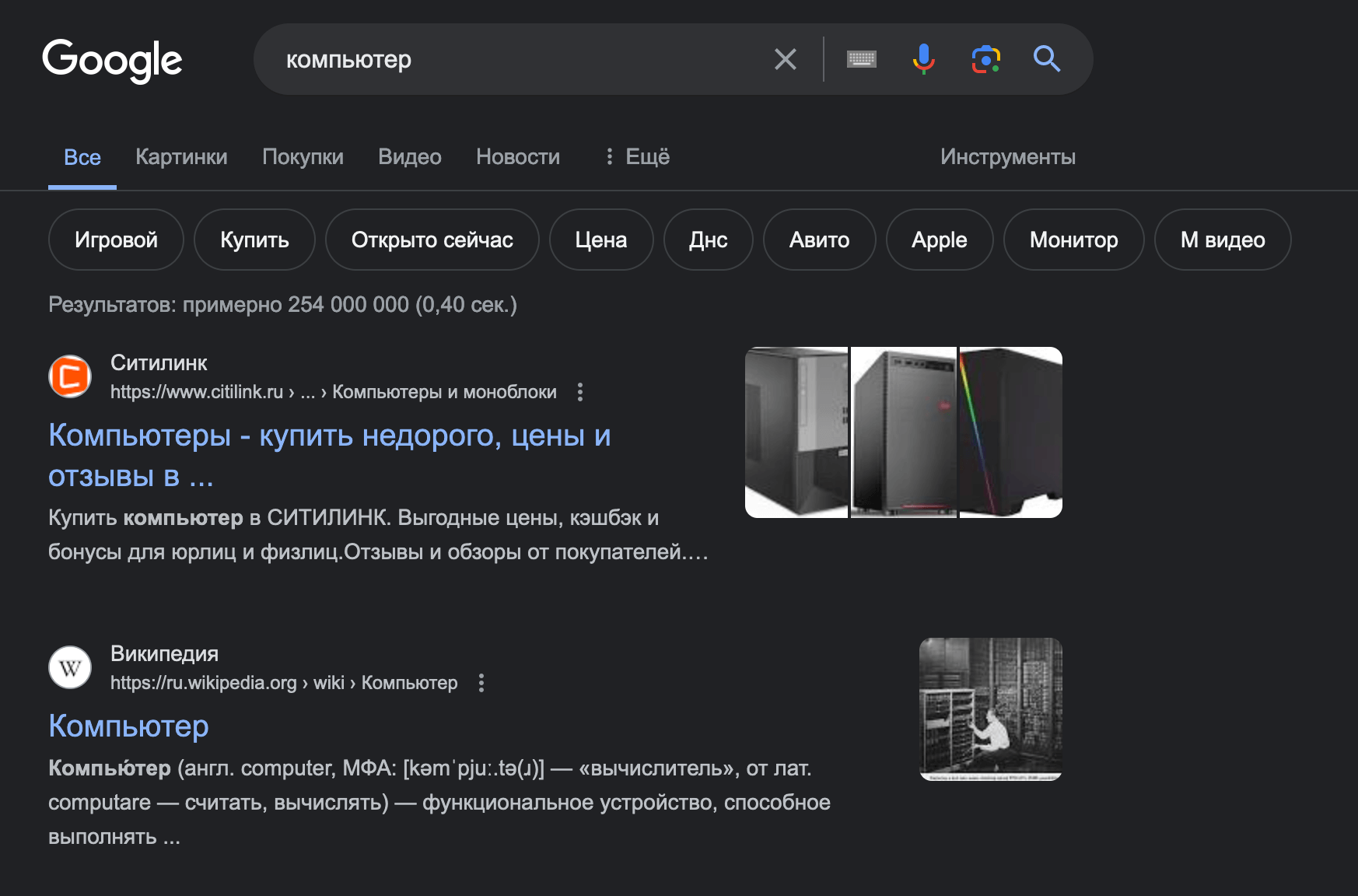The width and height of the screenshot is (1358, 896).
Task: Open three-dot menu for Википедия result
Action: 481,683
